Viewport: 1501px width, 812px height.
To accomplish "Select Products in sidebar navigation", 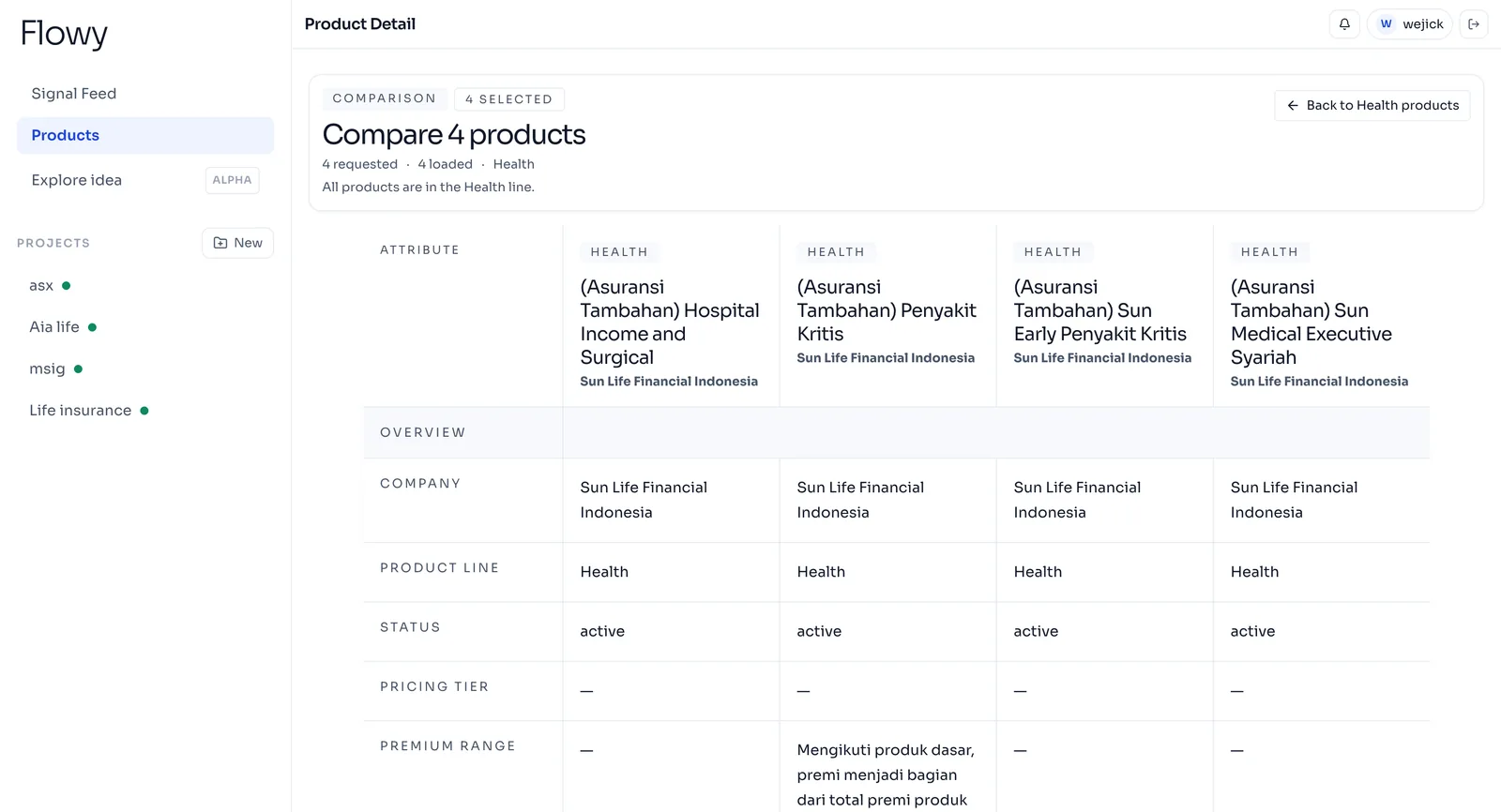I will tap(145, 135).
